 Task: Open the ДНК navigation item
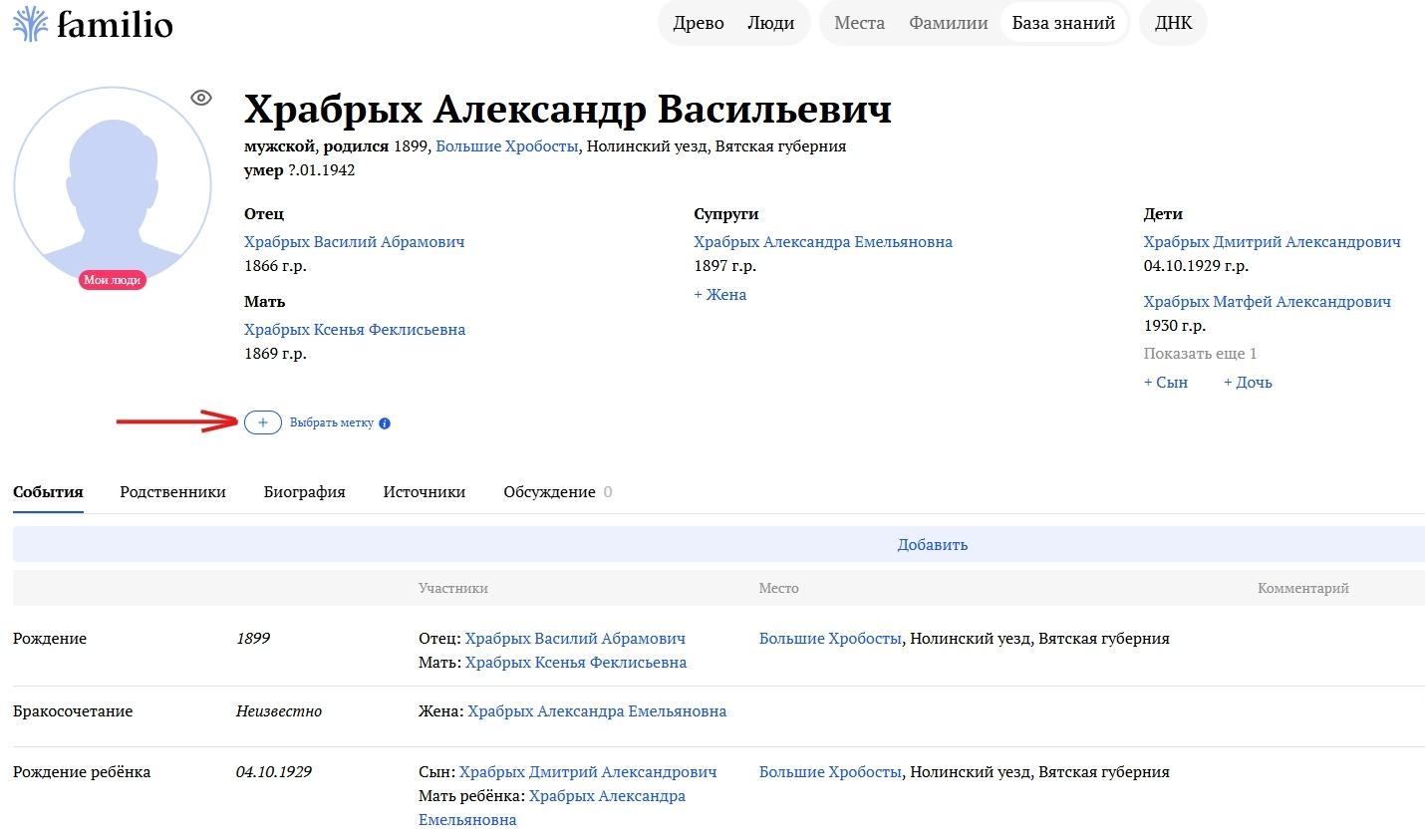click(1173, 23)
